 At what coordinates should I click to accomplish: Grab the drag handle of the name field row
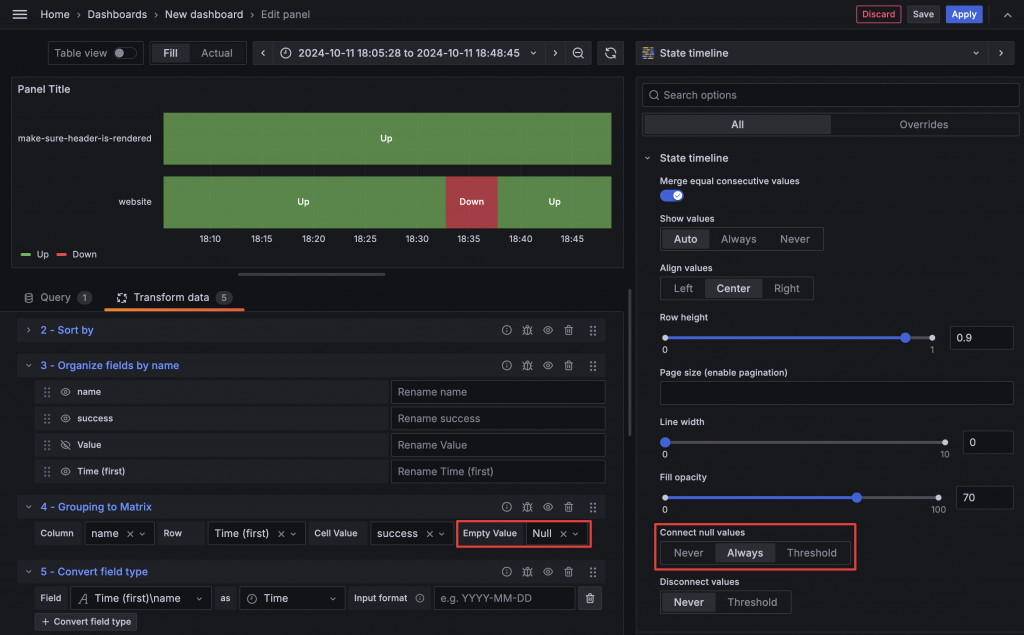pyautogui.click(x=47, y=392)
